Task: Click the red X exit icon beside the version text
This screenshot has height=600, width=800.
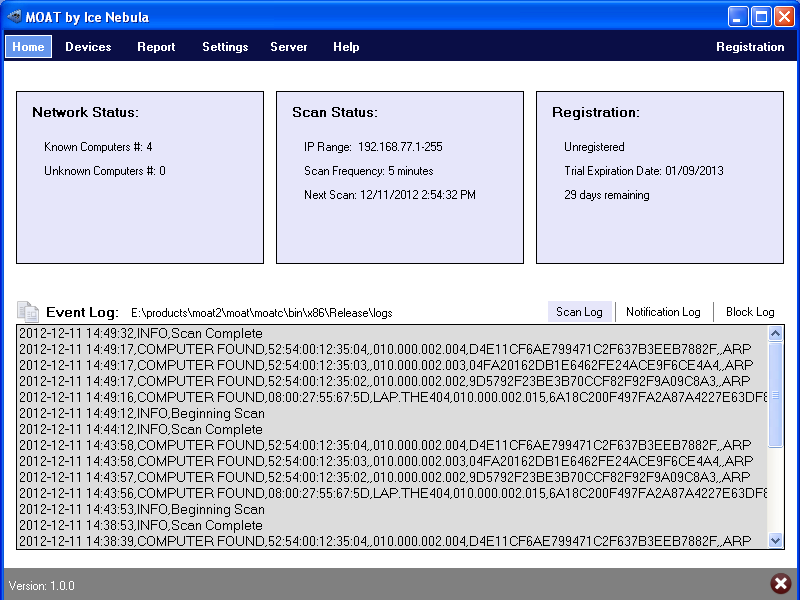Action: tap(781, 584)
